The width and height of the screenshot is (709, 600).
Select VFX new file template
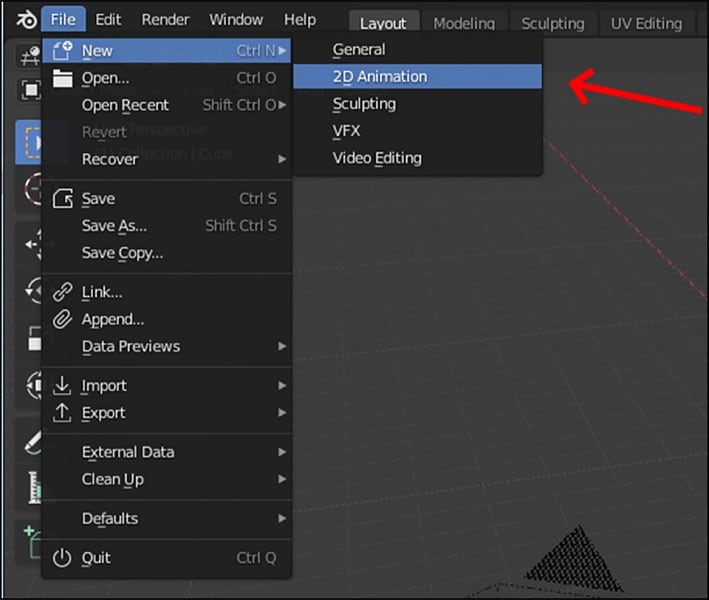pos(417,131)
